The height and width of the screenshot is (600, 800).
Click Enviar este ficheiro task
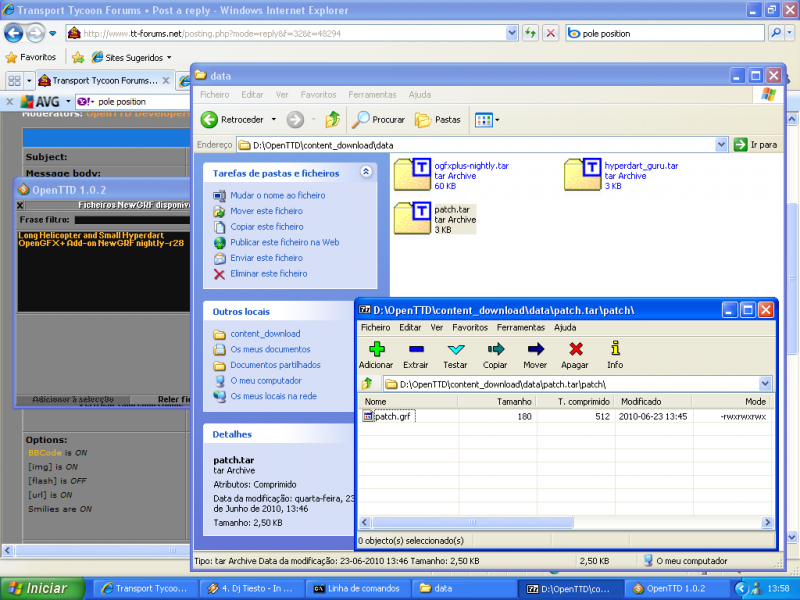[x=266, y=258]
